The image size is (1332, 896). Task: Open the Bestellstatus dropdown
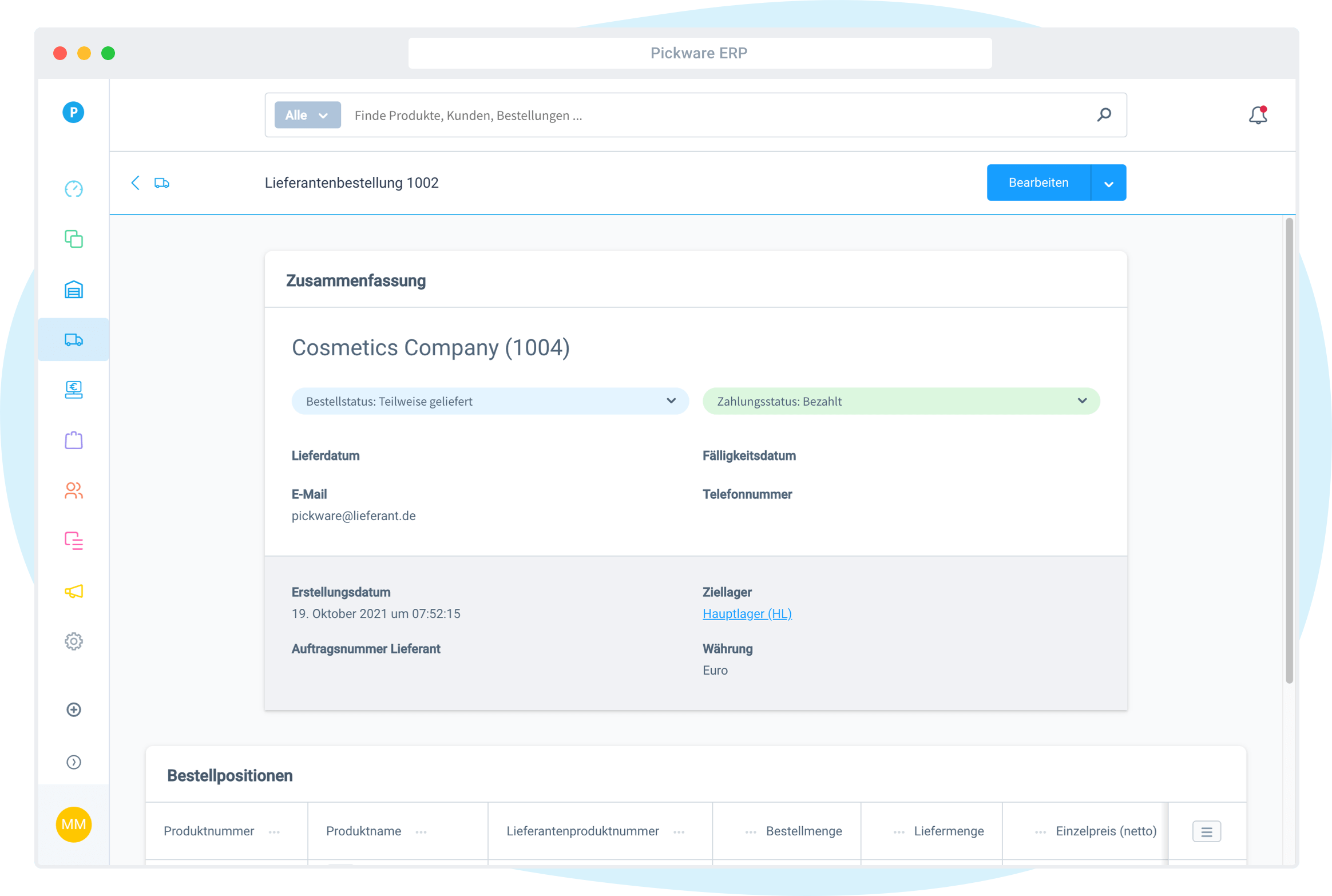pos(490,401)
